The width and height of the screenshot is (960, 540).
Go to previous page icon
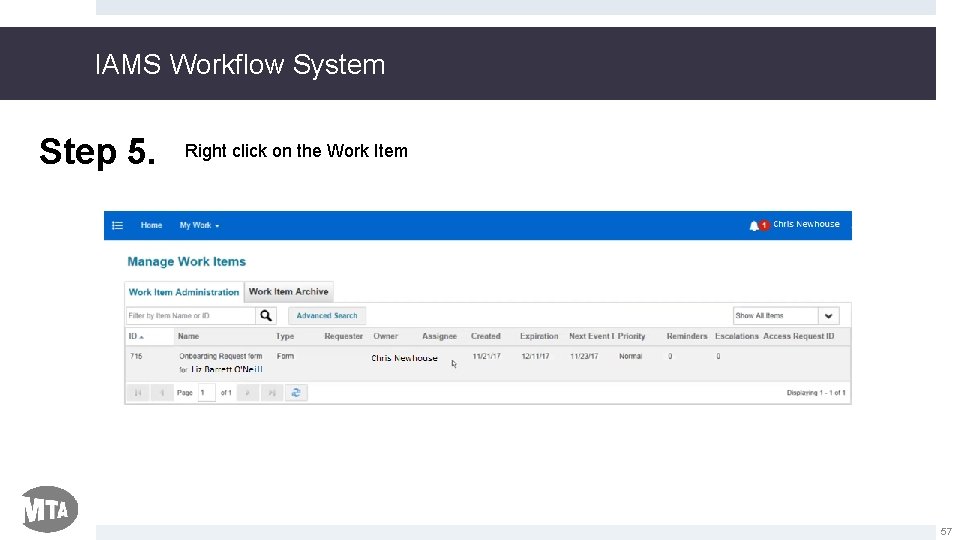162,392
